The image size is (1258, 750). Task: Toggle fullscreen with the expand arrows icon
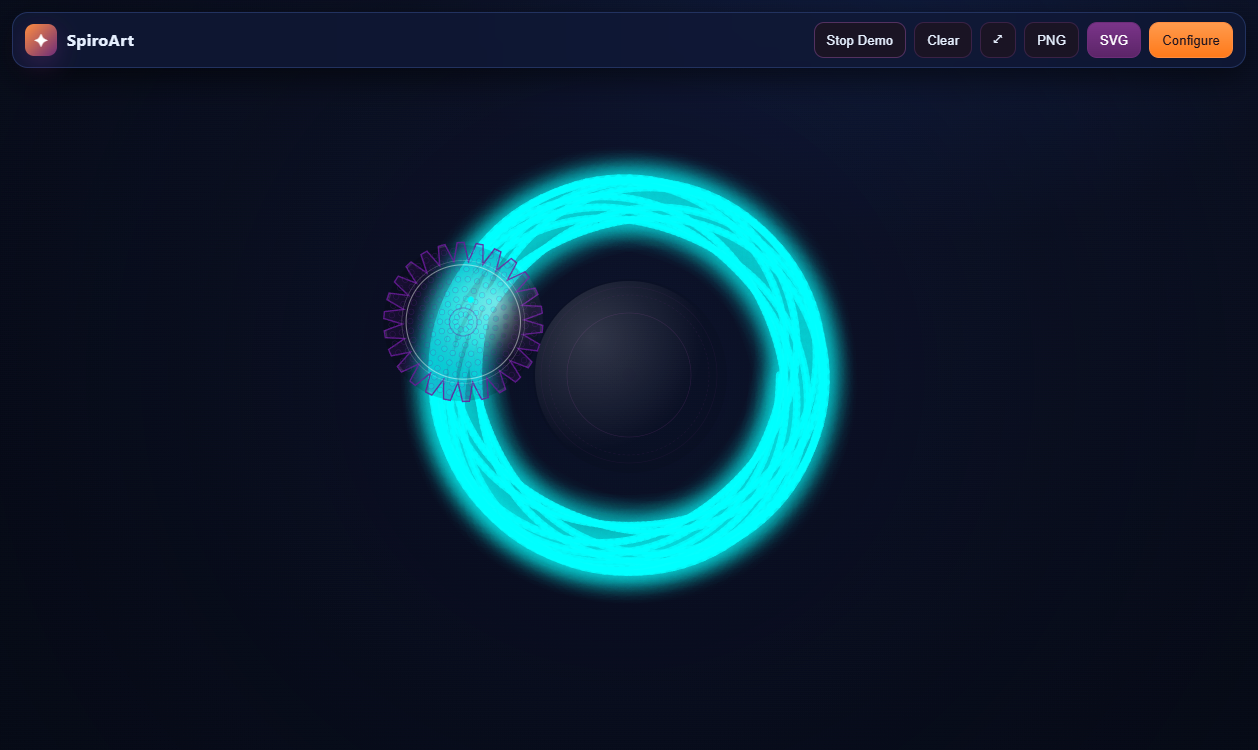pyautogui.click(x=998, y=40)
